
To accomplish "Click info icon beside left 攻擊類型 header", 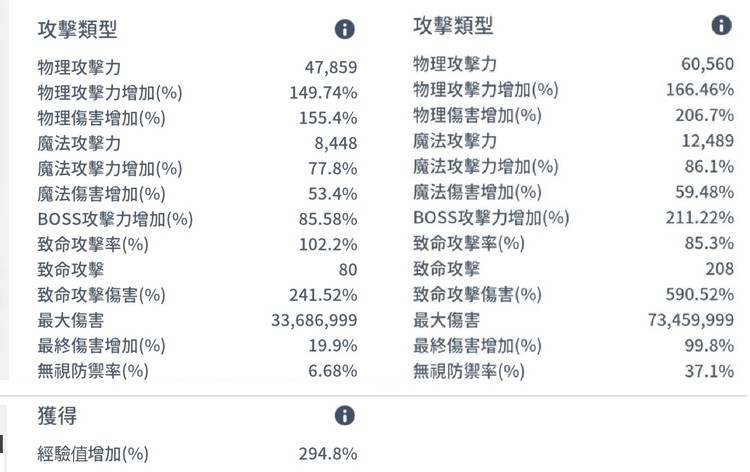I will 344,29.
